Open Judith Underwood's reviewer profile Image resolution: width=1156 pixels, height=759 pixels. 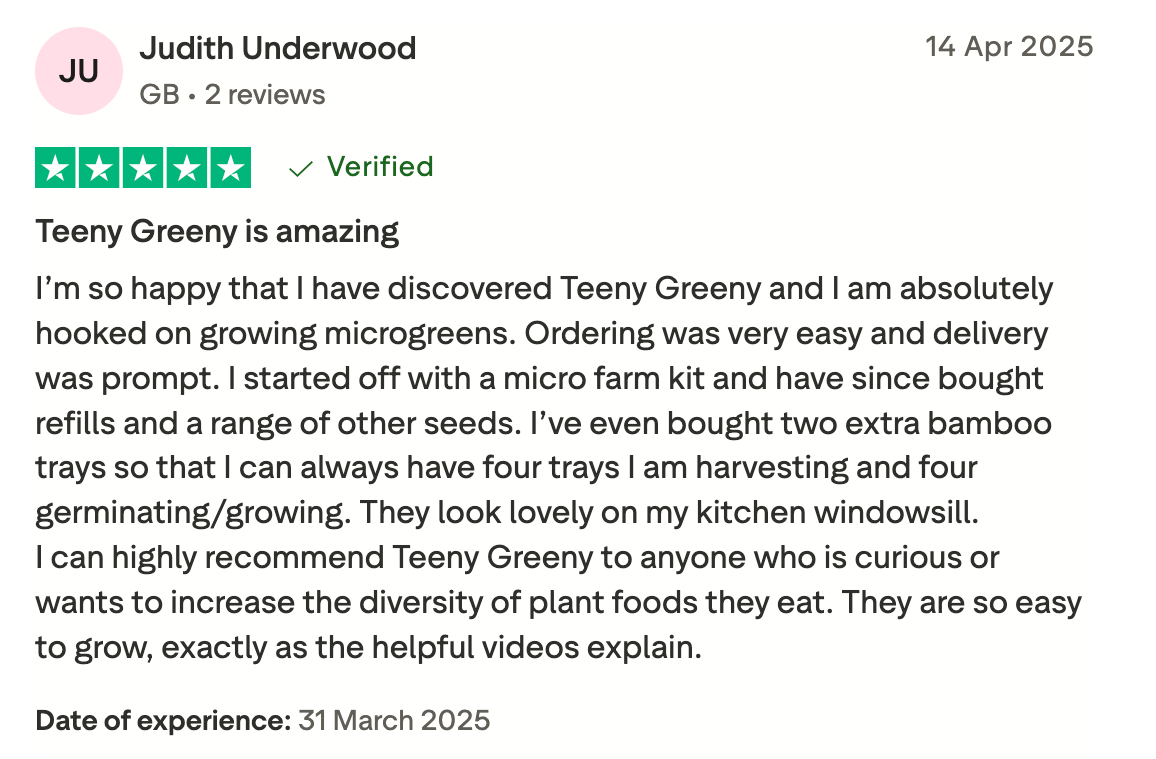tap(277, 48)
